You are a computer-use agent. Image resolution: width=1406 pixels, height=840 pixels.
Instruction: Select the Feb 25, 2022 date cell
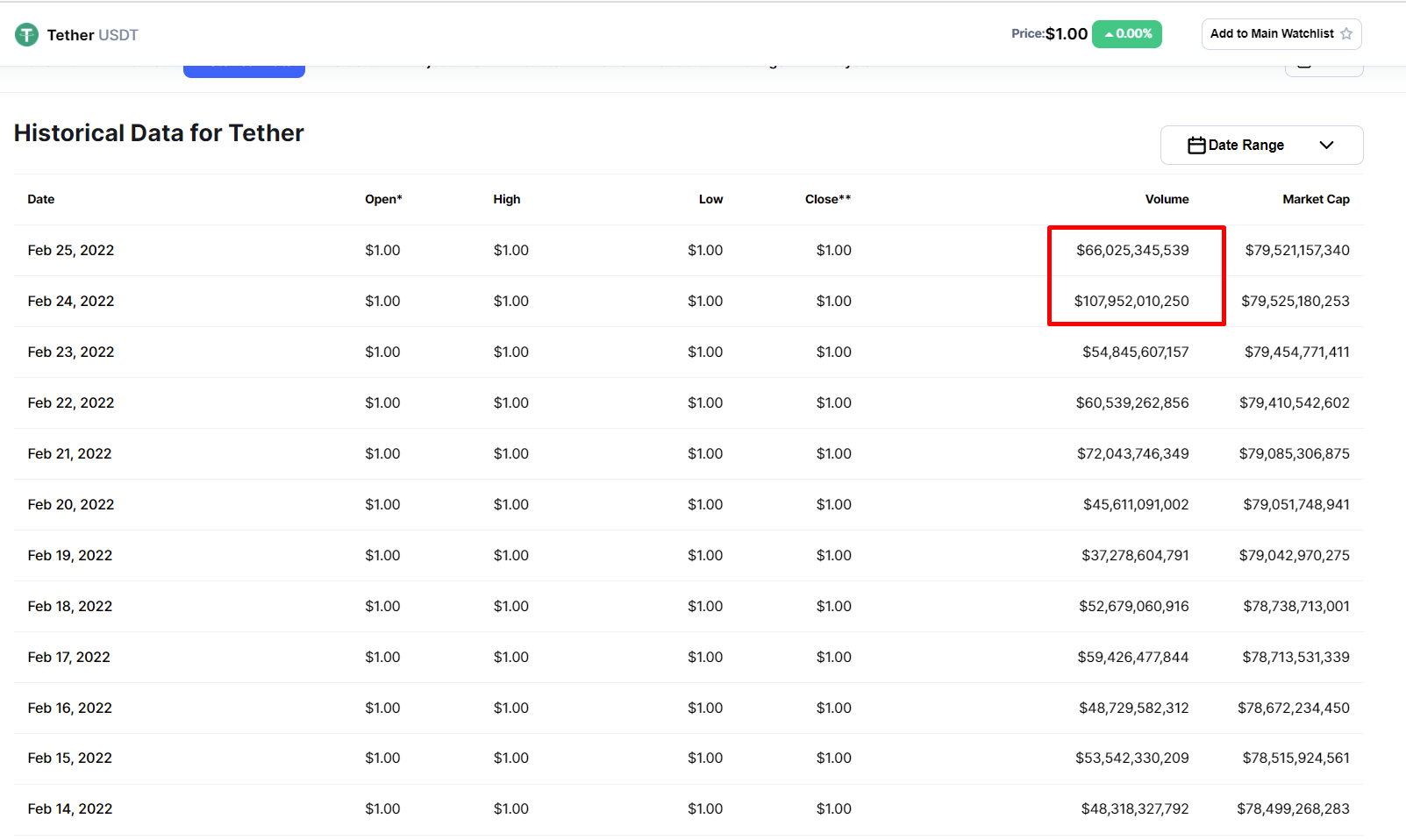pos(71,250)
